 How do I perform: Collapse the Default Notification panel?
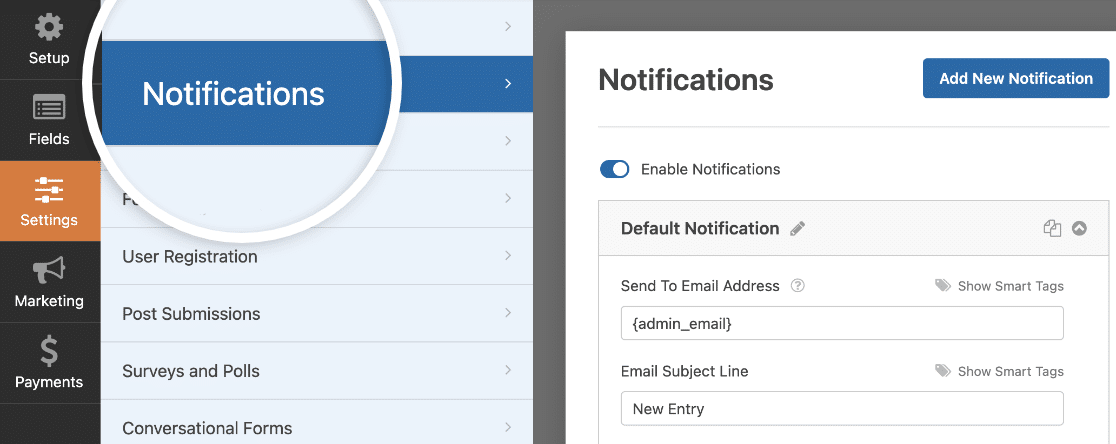coord(1079,228)
